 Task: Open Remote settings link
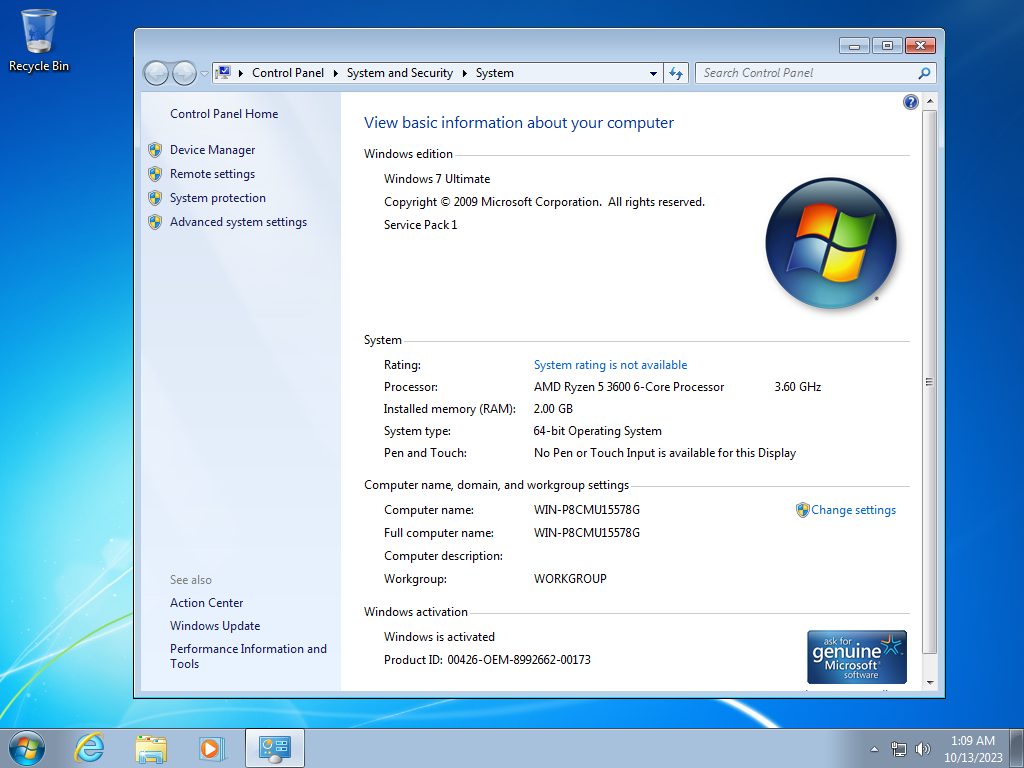212,174
